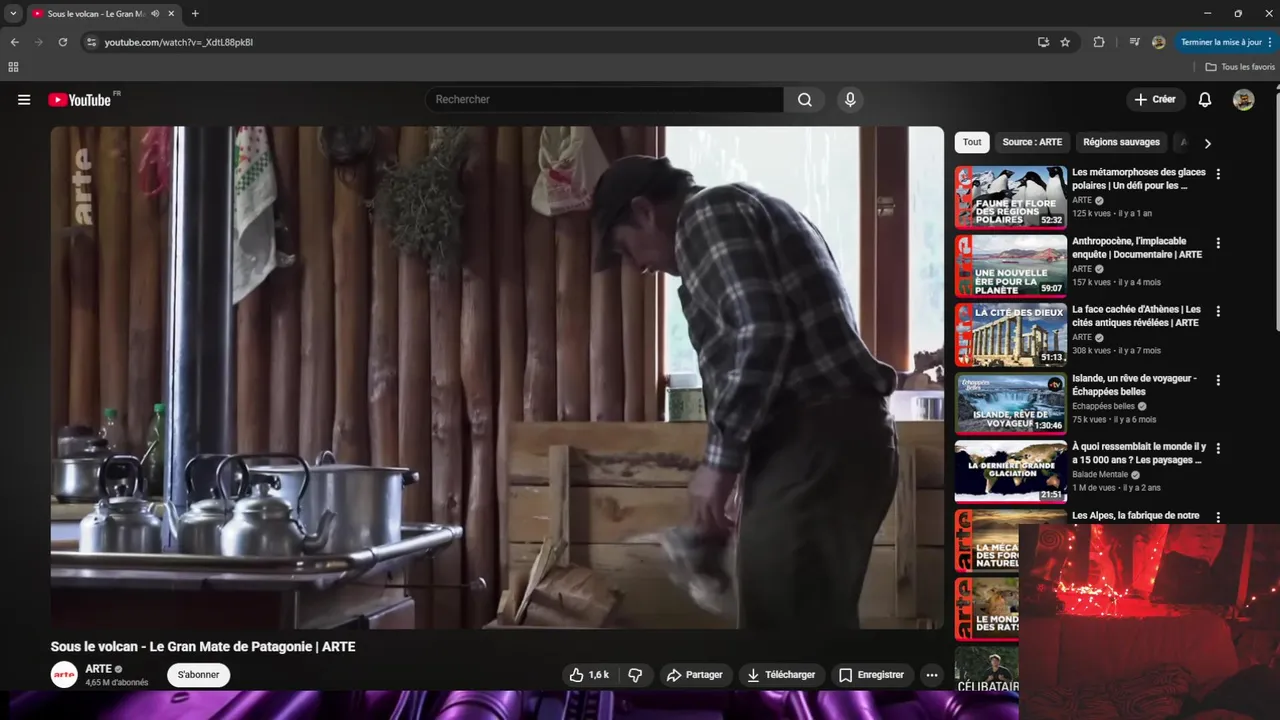This screenshot has height=720, width=1280.
Task: Go back with the browser back arrow
Action: (x=14, y=42)
